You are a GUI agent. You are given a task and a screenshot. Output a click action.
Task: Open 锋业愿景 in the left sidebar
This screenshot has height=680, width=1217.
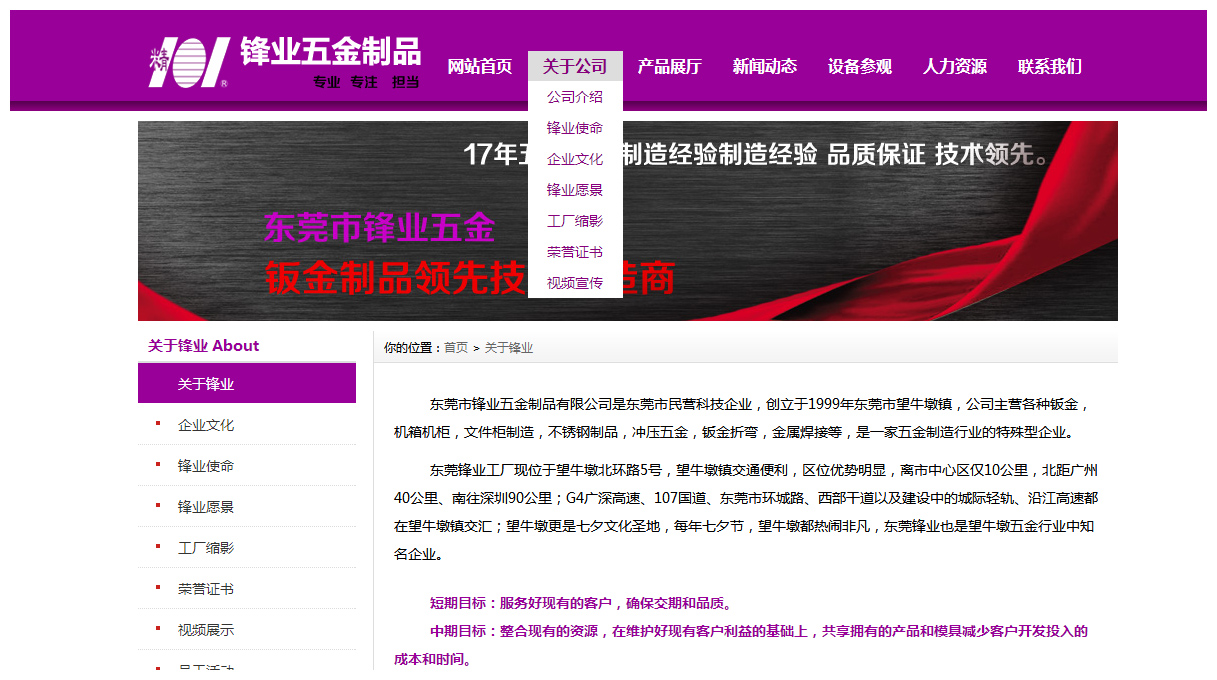(206, 507)
